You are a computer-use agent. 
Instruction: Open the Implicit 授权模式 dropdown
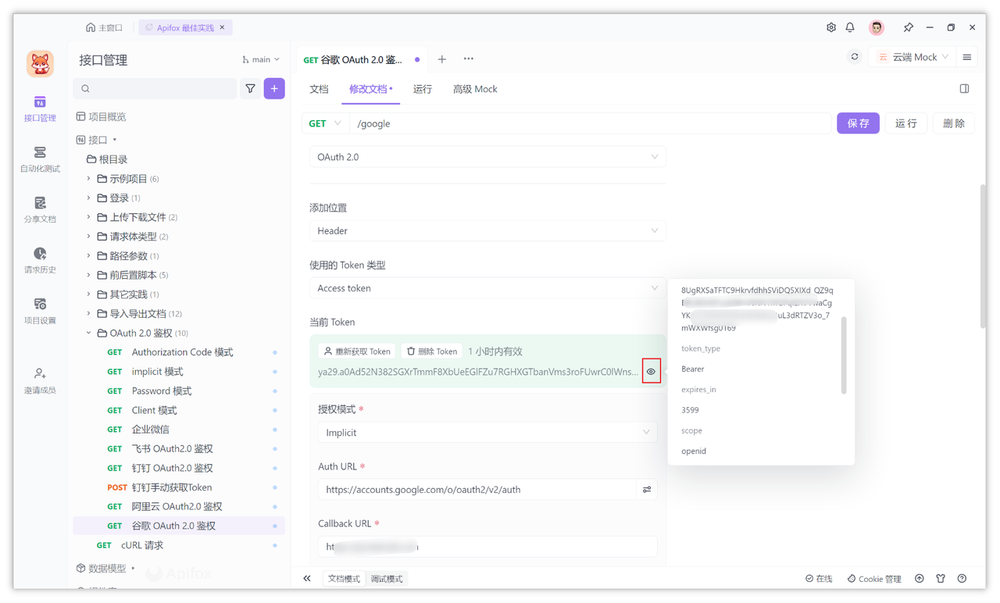click(488, 432)
